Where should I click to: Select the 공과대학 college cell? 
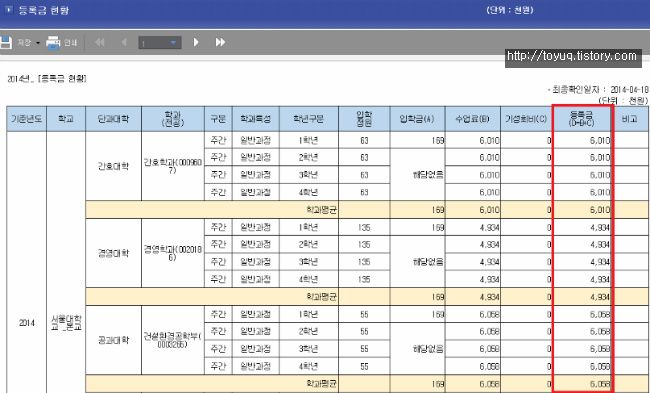pos(114,340)
